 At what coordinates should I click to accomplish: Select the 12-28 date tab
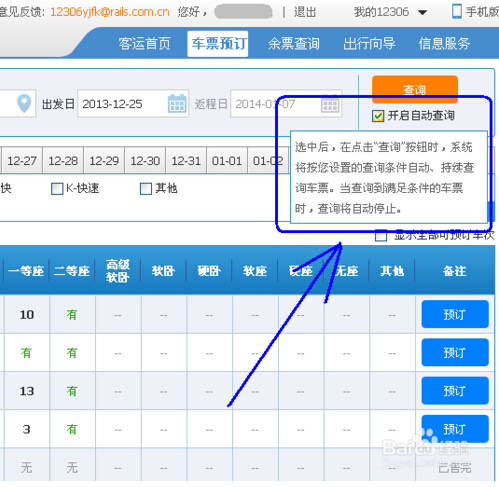[63, 161]
